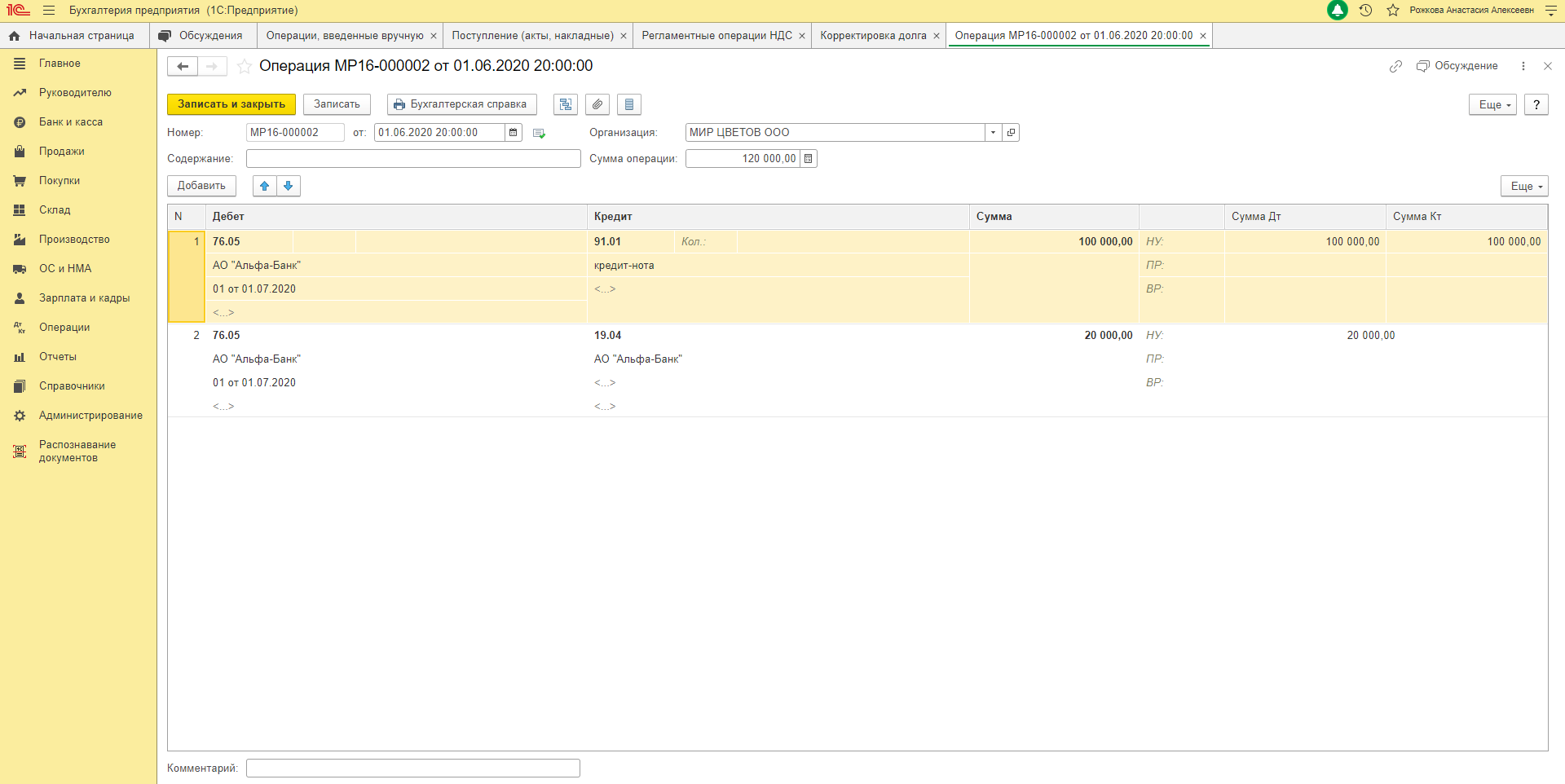Click the green posting status icon

point(539,134)
